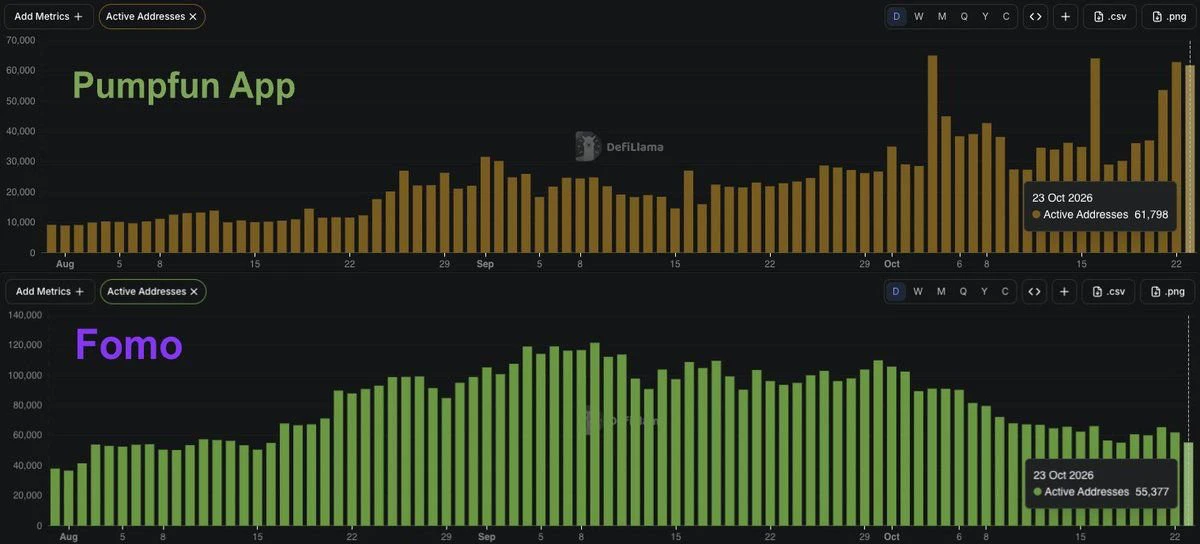Select daily (D) interval on Fomo chart
This screenshot has width=1200, height=544.
coord(895,291)
